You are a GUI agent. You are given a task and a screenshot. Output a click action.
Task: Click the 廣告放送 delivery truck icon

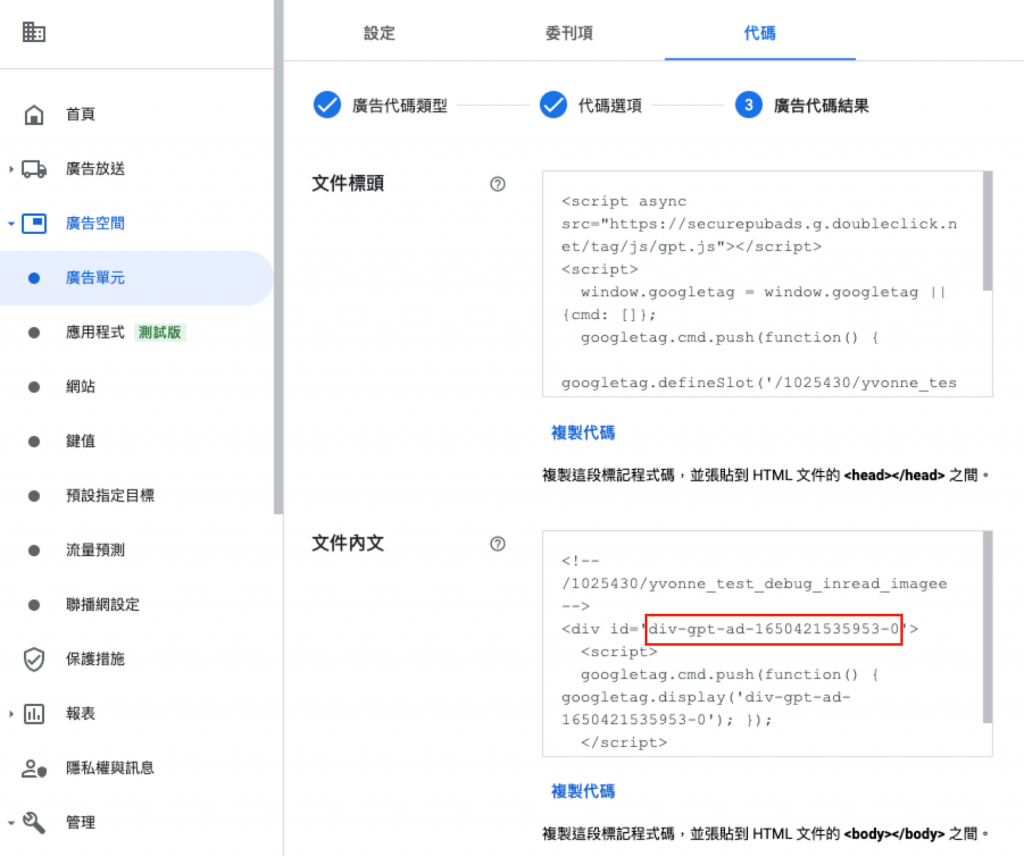34,169
